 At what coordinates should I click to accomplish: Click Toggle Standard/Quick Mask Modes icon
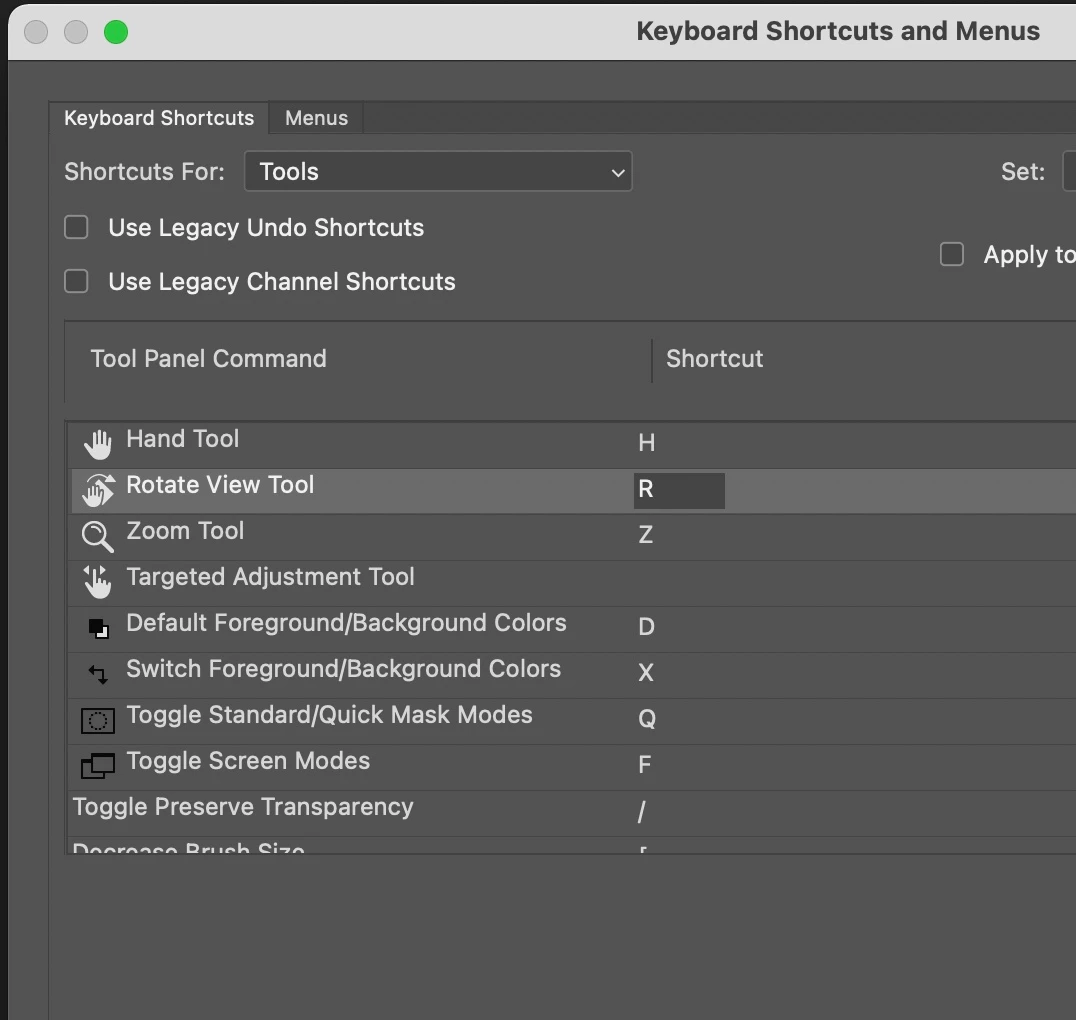pos(98,720)
